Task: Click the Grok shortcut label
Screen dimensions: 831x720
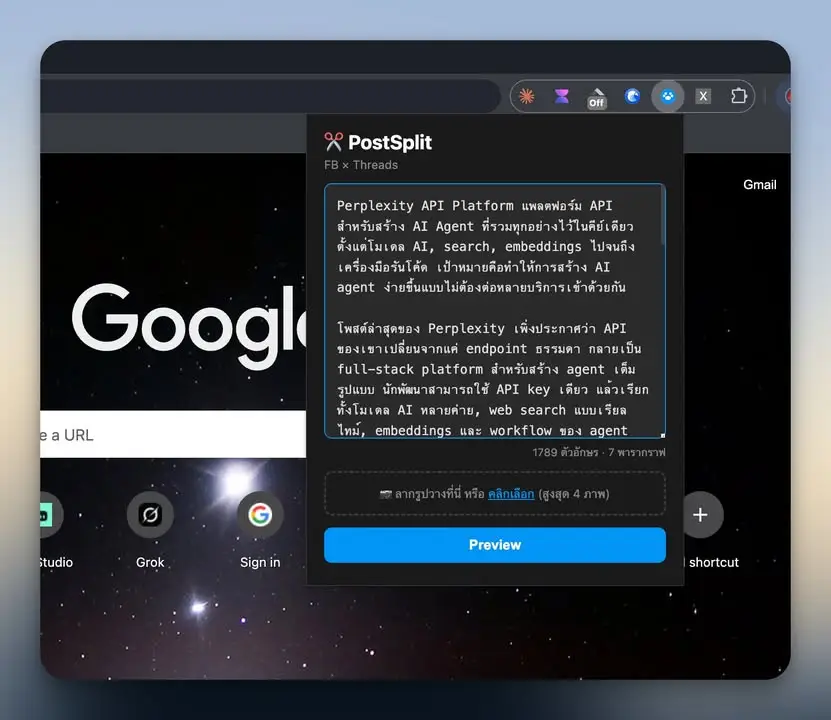Action: (150, 562)
